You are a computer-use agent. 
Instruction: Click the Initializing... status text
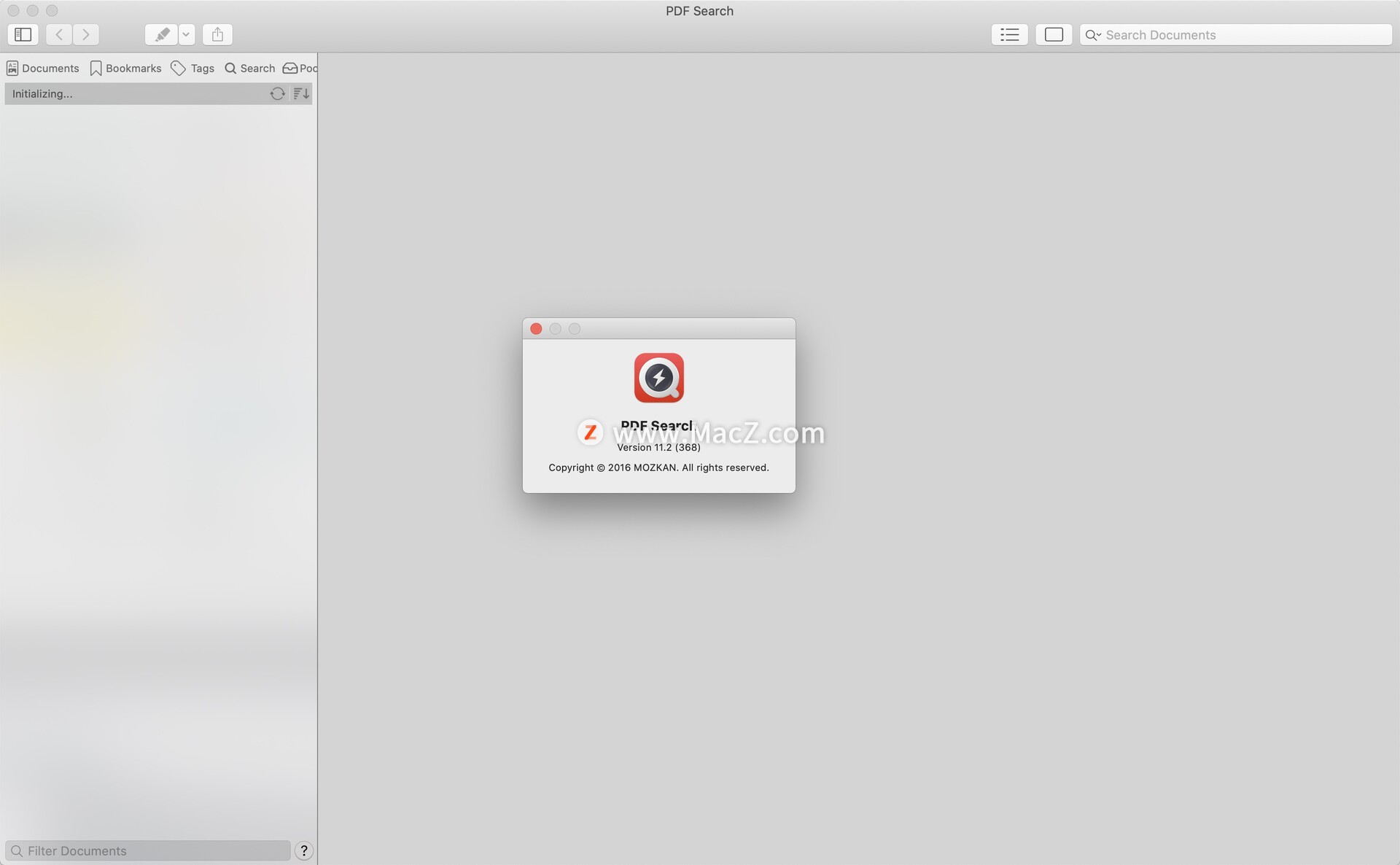click(x=42, y=93)
